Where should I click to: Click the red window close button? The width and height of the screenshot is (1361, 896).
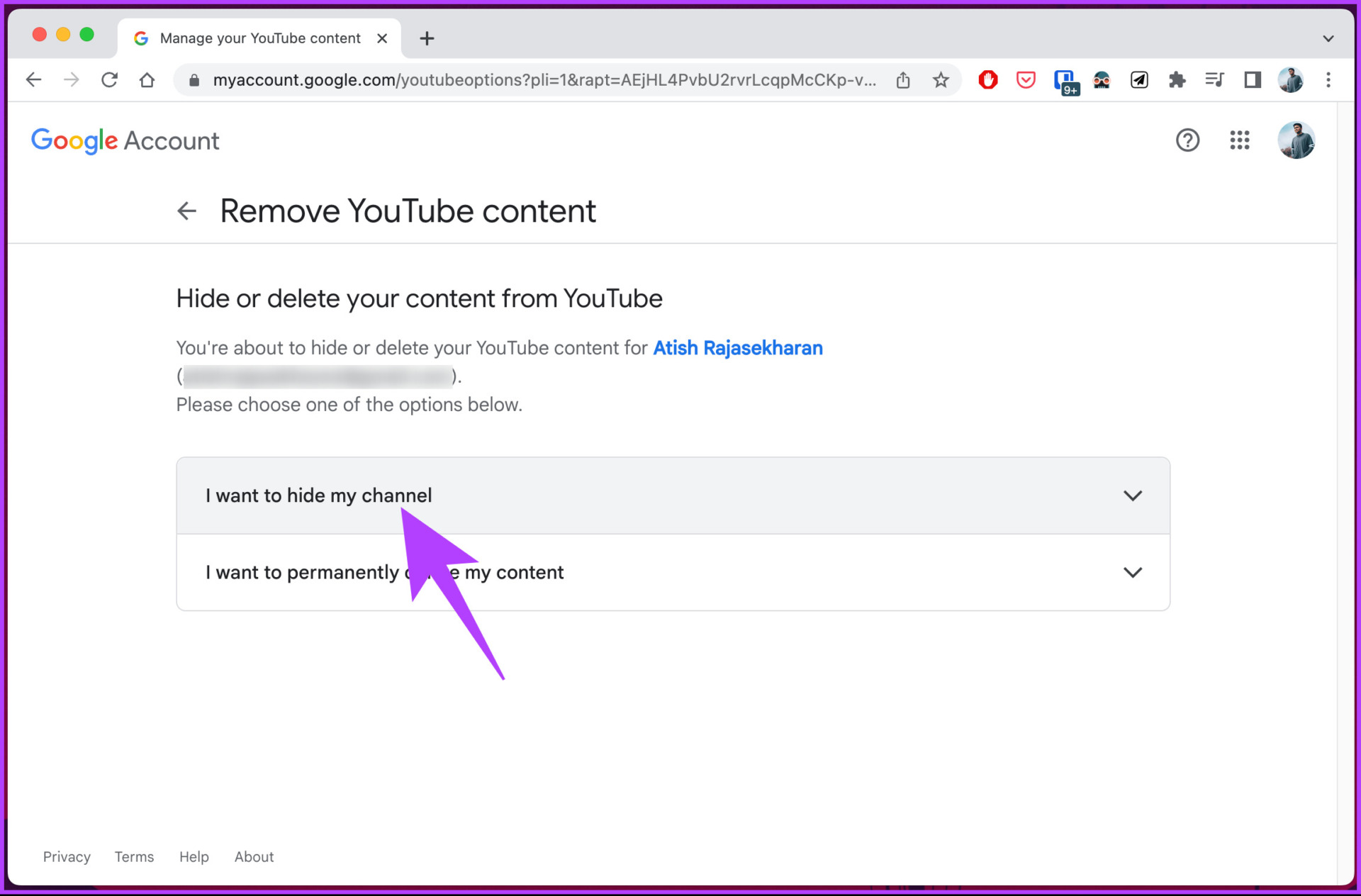[x=40, y=35]
